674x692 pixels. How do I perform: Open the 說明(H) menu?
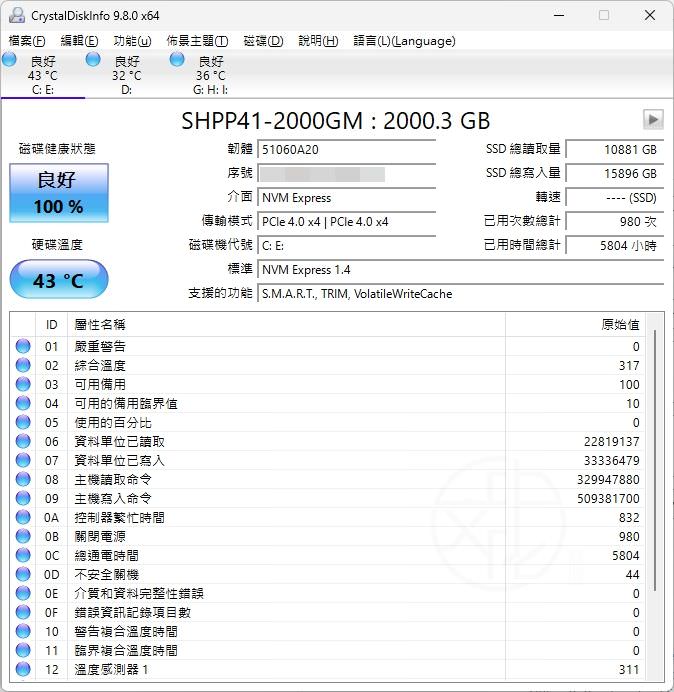click(x=318, y=41)
